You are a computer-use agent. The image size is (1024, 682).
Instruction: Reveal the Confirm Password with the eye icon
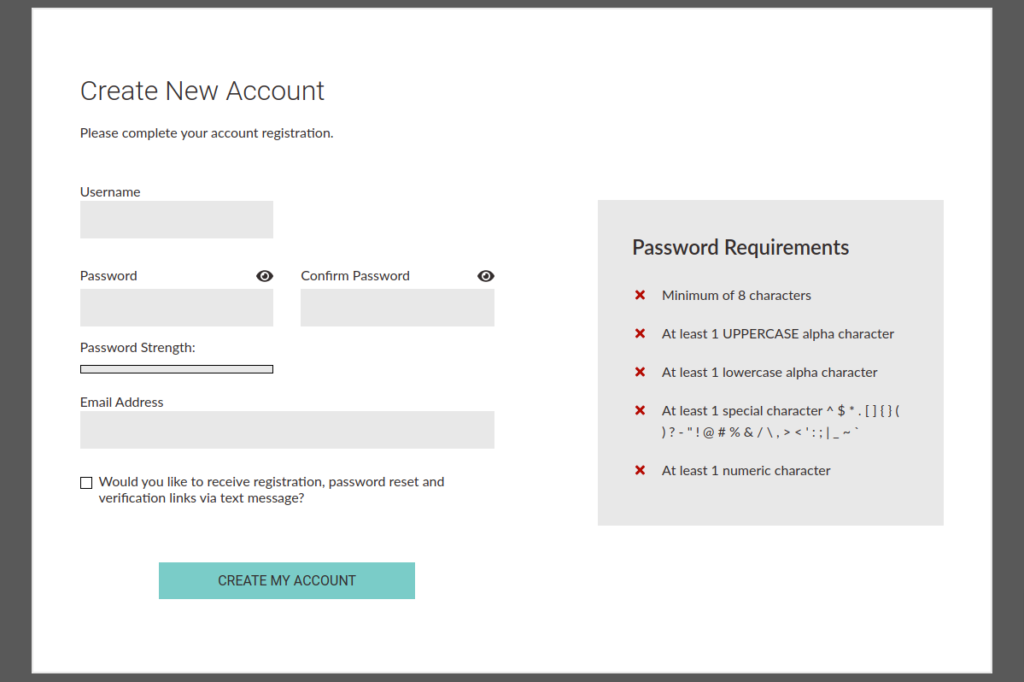(x=485, y=275)
